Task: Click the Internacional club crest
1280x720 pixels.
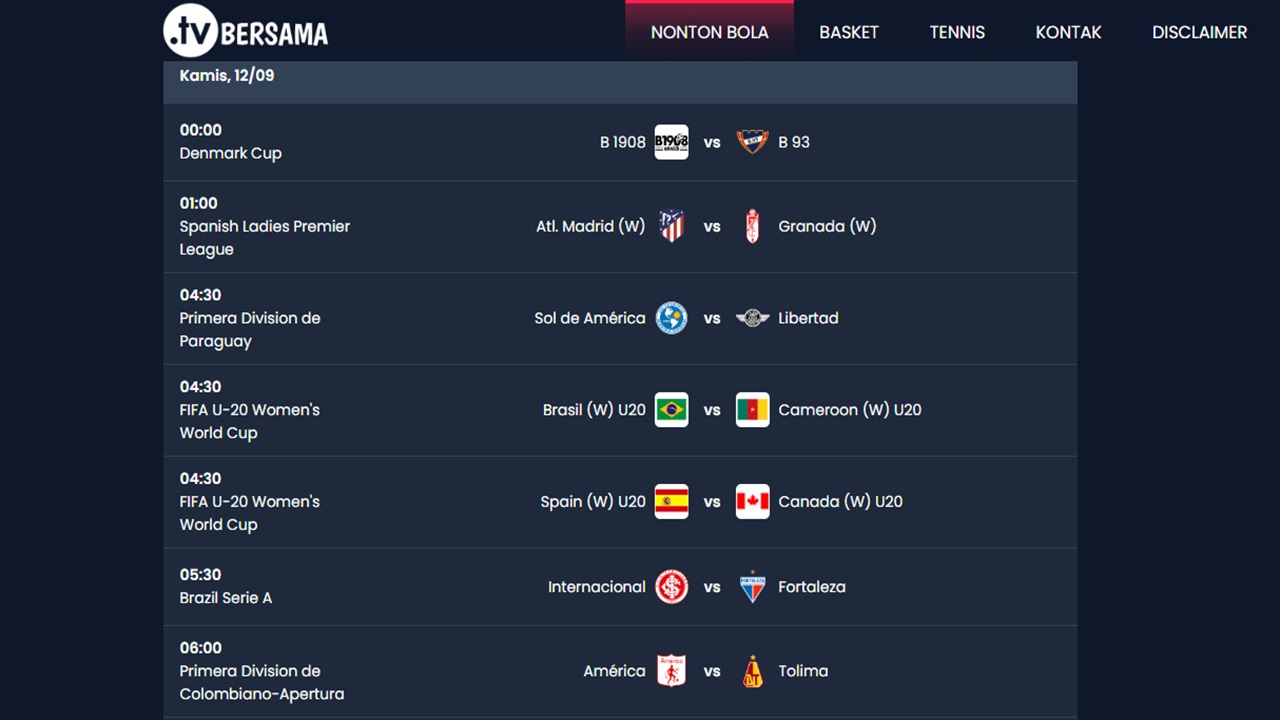Action: [671, 587]
